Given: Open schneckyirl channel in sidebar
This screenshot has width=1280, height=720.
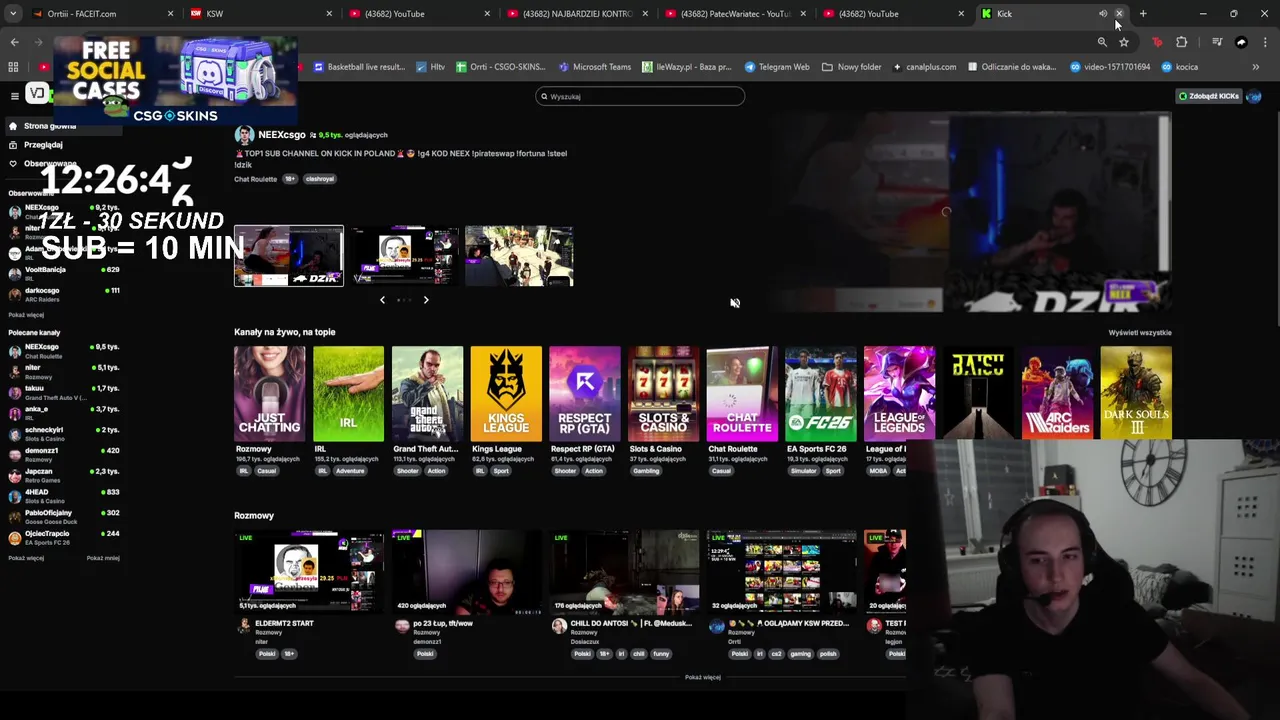Looking at the screenshot, I should (x=64, y=434).
